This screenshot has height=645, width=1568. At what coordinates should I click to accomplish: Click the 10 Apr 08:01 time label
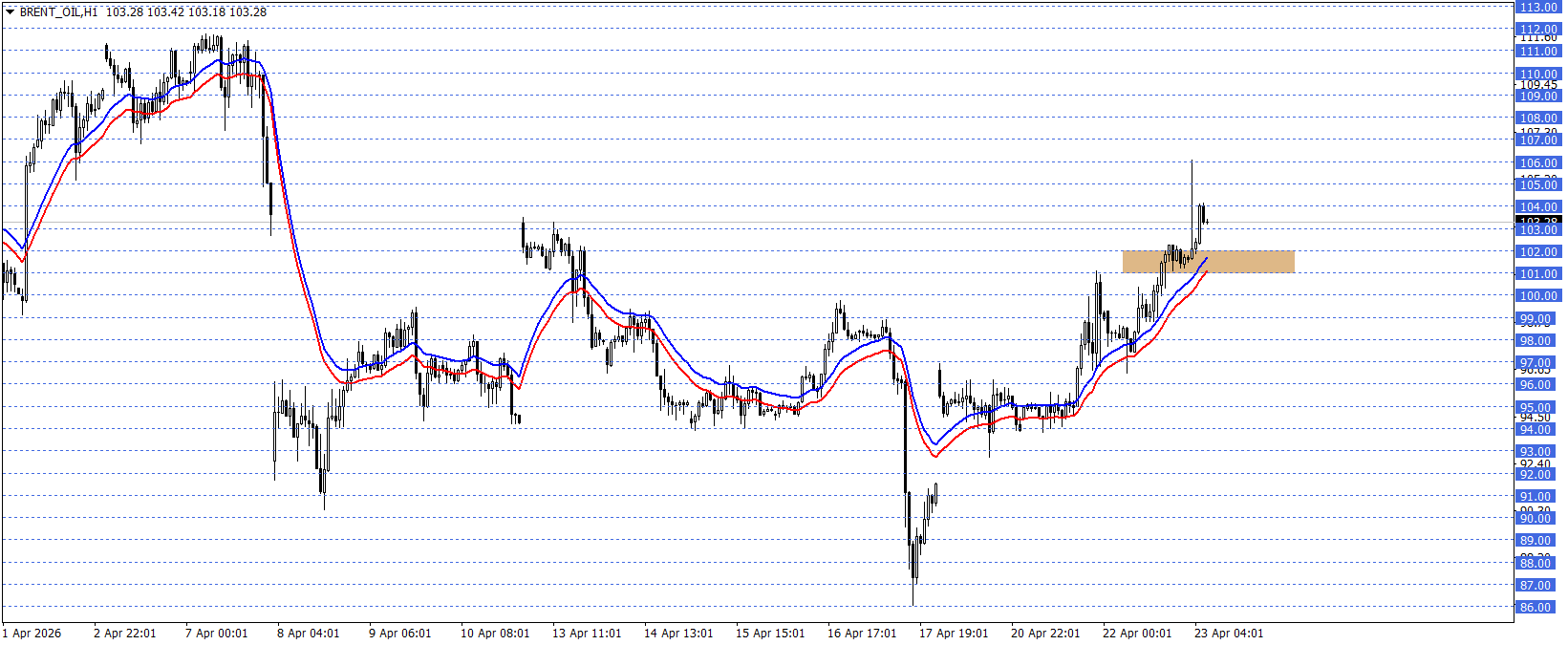495,634
